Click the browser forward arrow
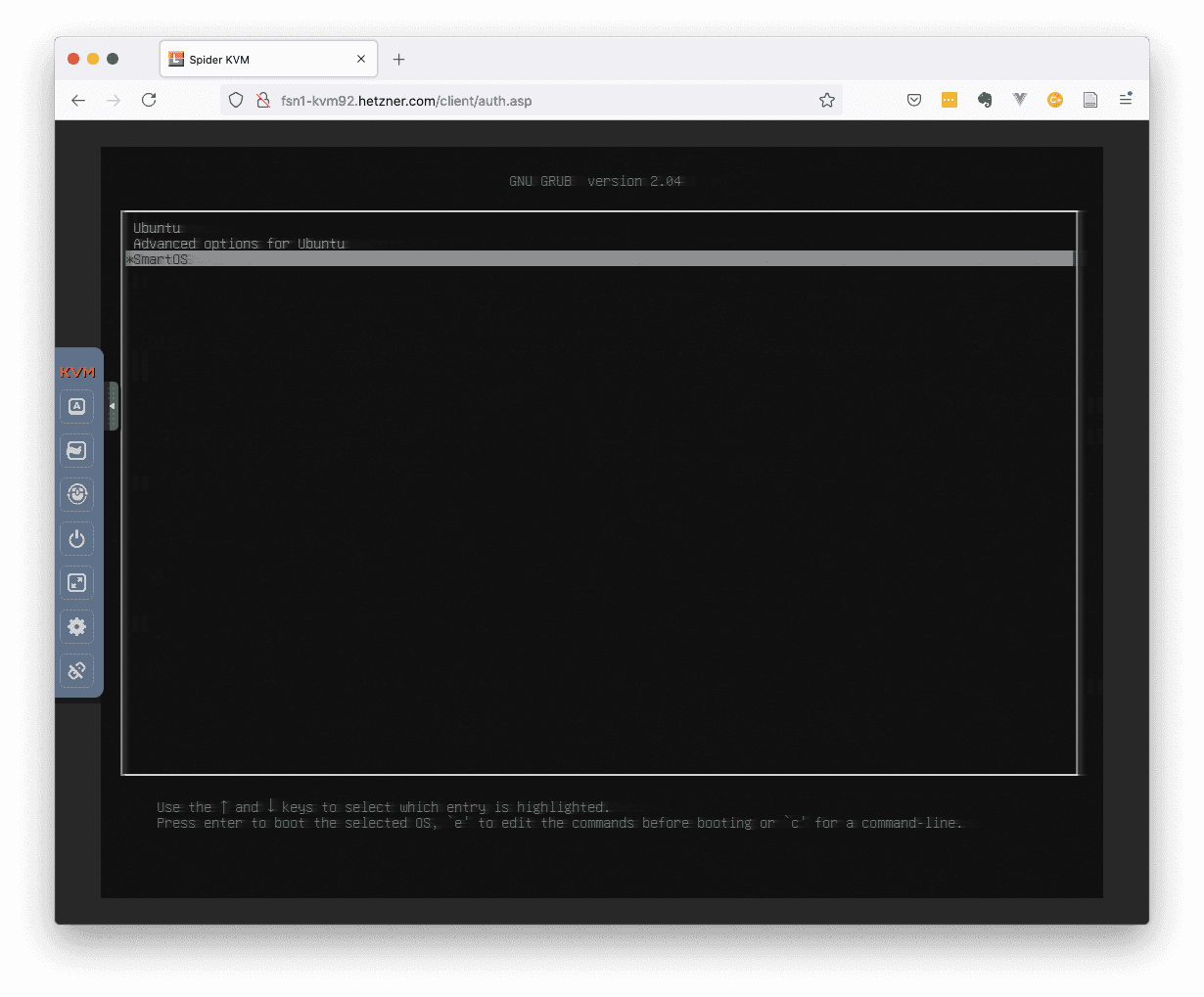Screen dimensions: 1204x997 coord(114,100)
